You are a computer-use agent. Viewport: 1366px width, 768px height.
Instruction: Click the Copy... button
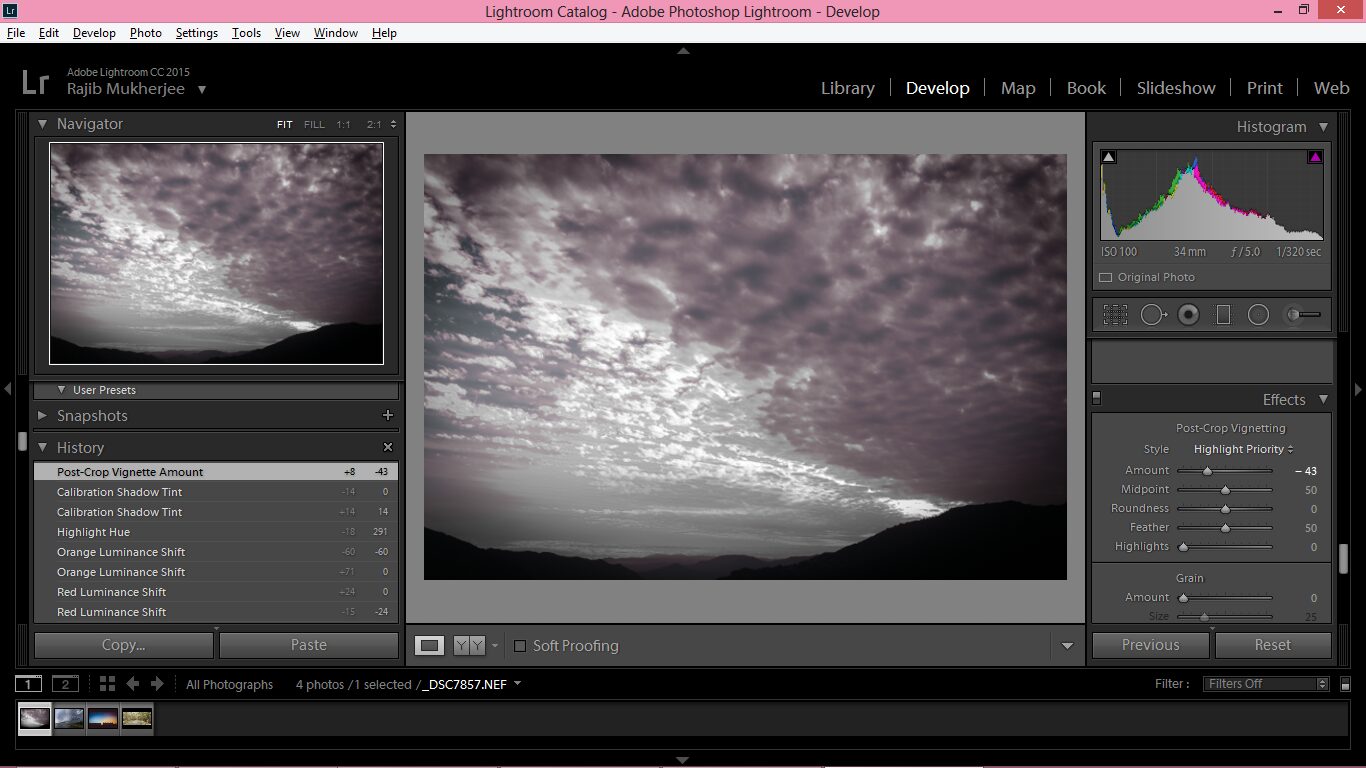tap(123, 645)
